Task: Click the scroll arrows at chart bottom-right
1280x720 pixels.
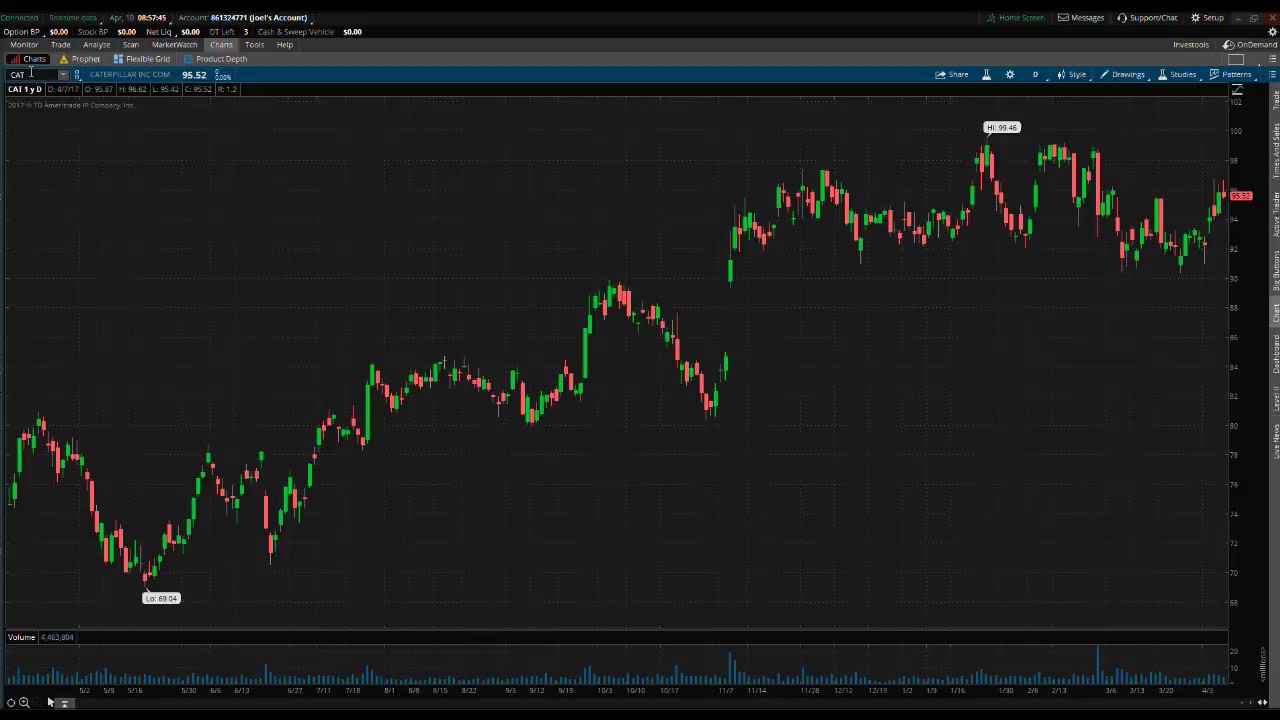Action: click(1262, 702)
